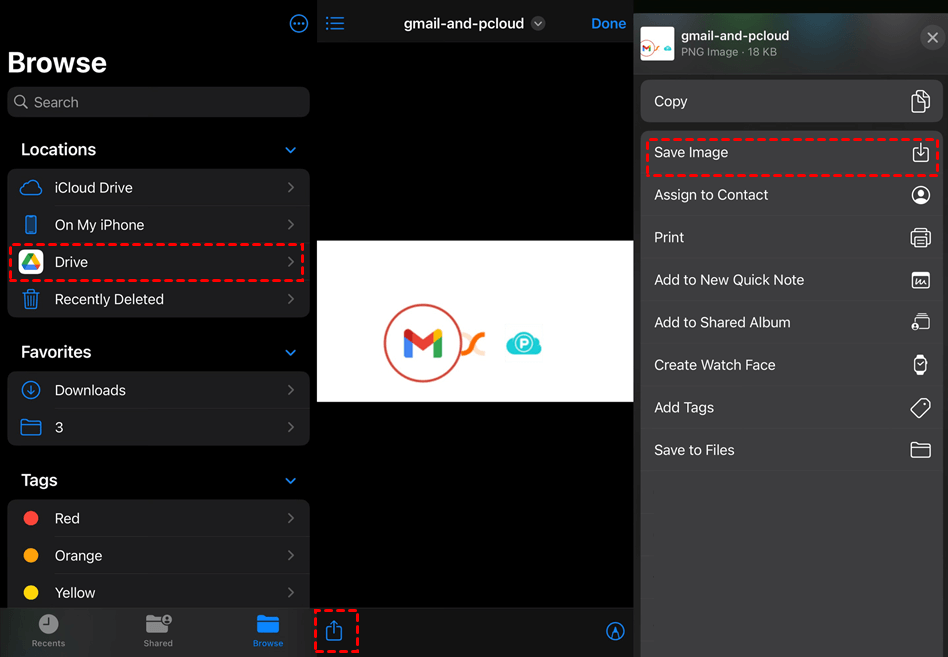Click the iCloud Drive row chevron

(x=291, y=187)
